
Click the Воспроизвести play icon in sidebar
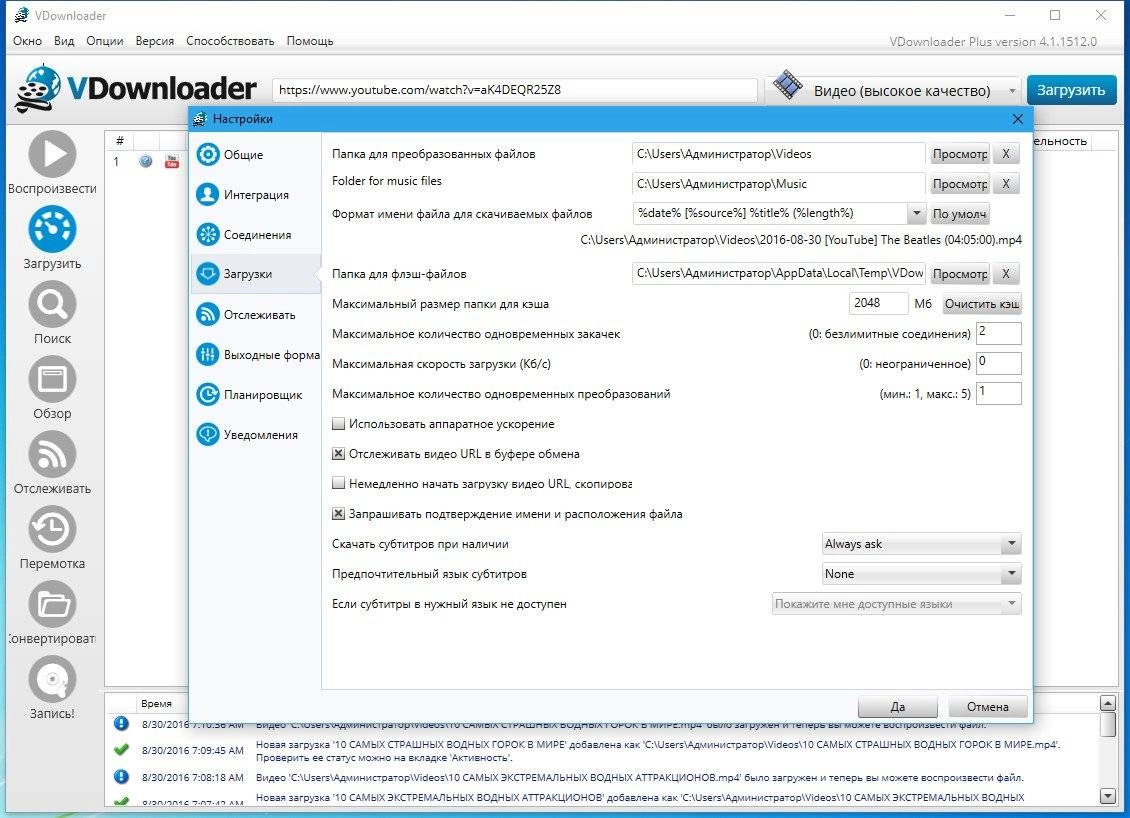tap(52, 154)
